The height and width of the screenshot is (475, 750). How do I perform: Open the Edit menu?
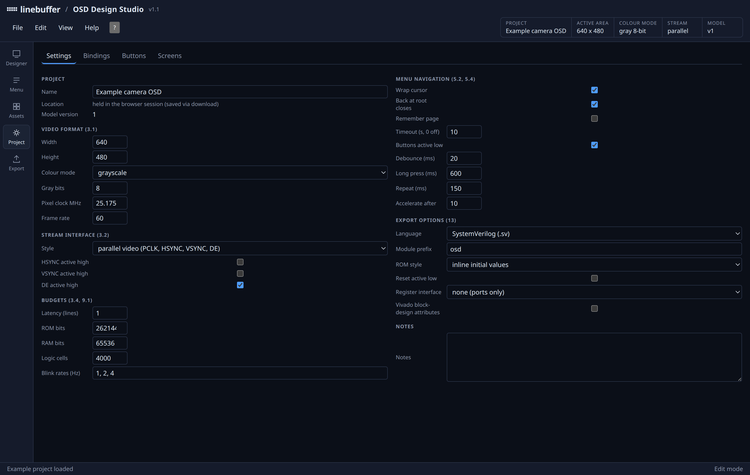click(40, 28)
